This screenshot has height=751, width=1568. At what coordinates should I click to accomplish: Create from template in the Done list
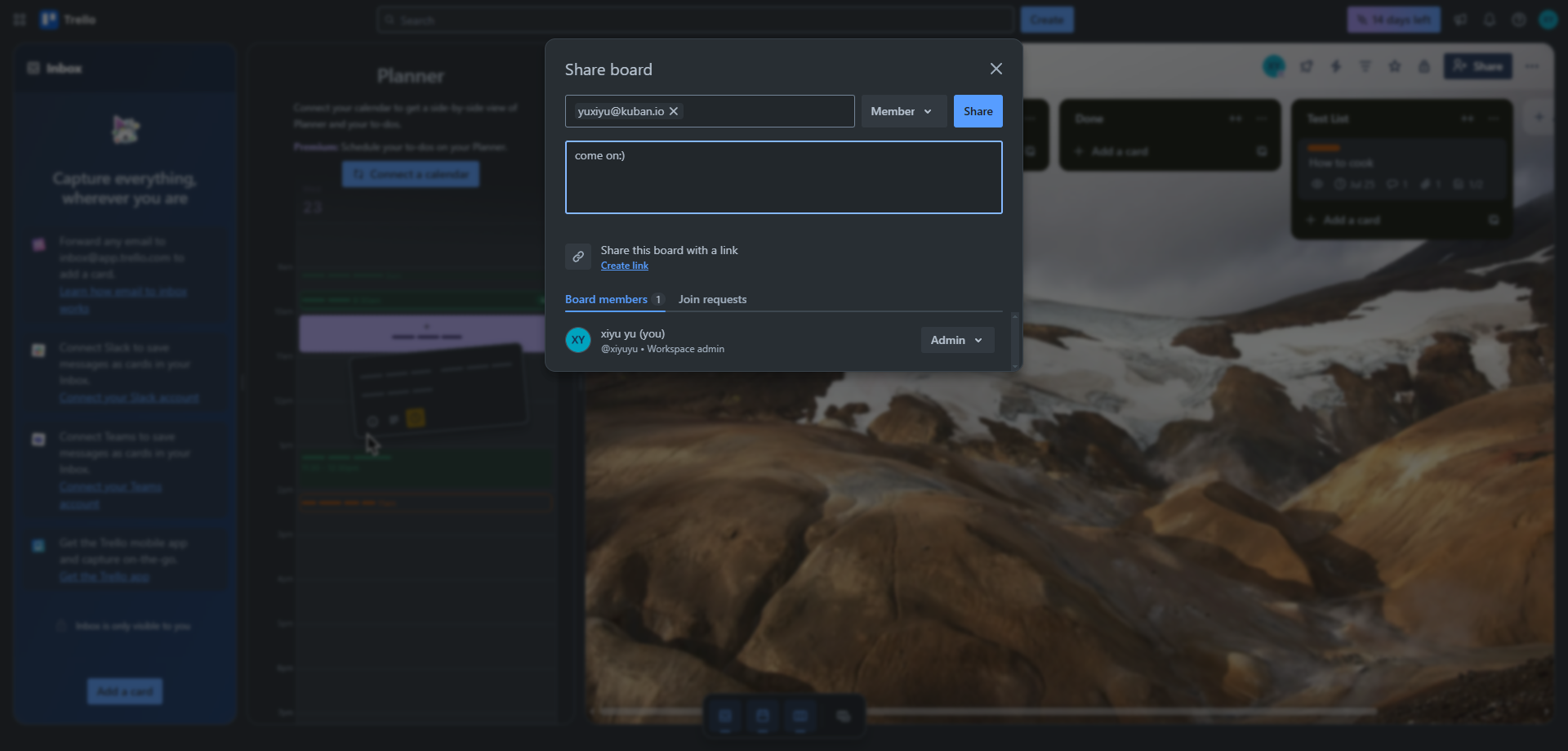pyautogui.click(x=1262, y=151)
